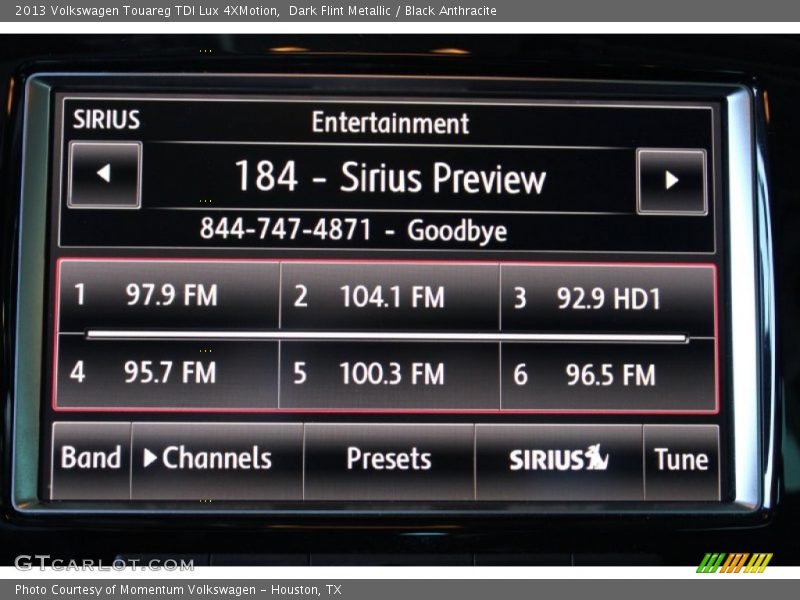Click the striped logo in the bottom-right corner

pyautogui.click(x=734, y=562)
